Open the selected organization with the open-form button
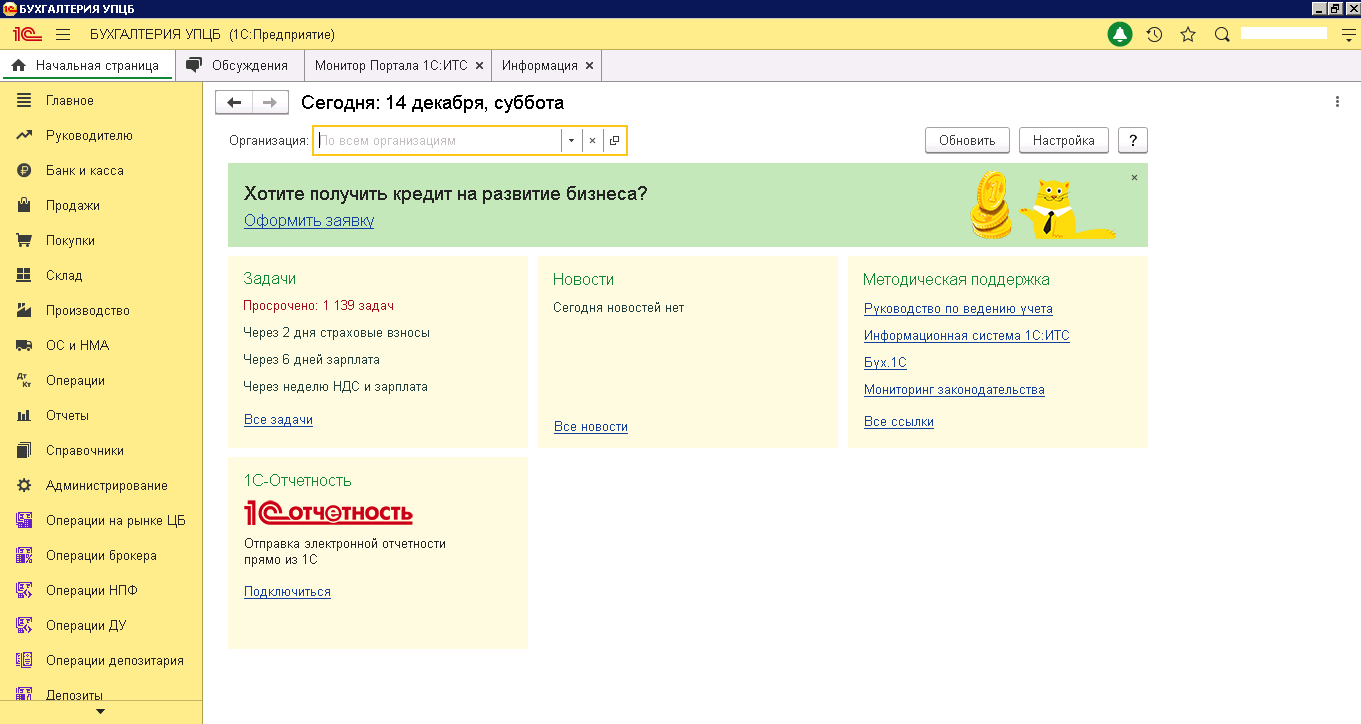Screen dimensions: 1361x724 pyautogui.click(x=614, y=141)
